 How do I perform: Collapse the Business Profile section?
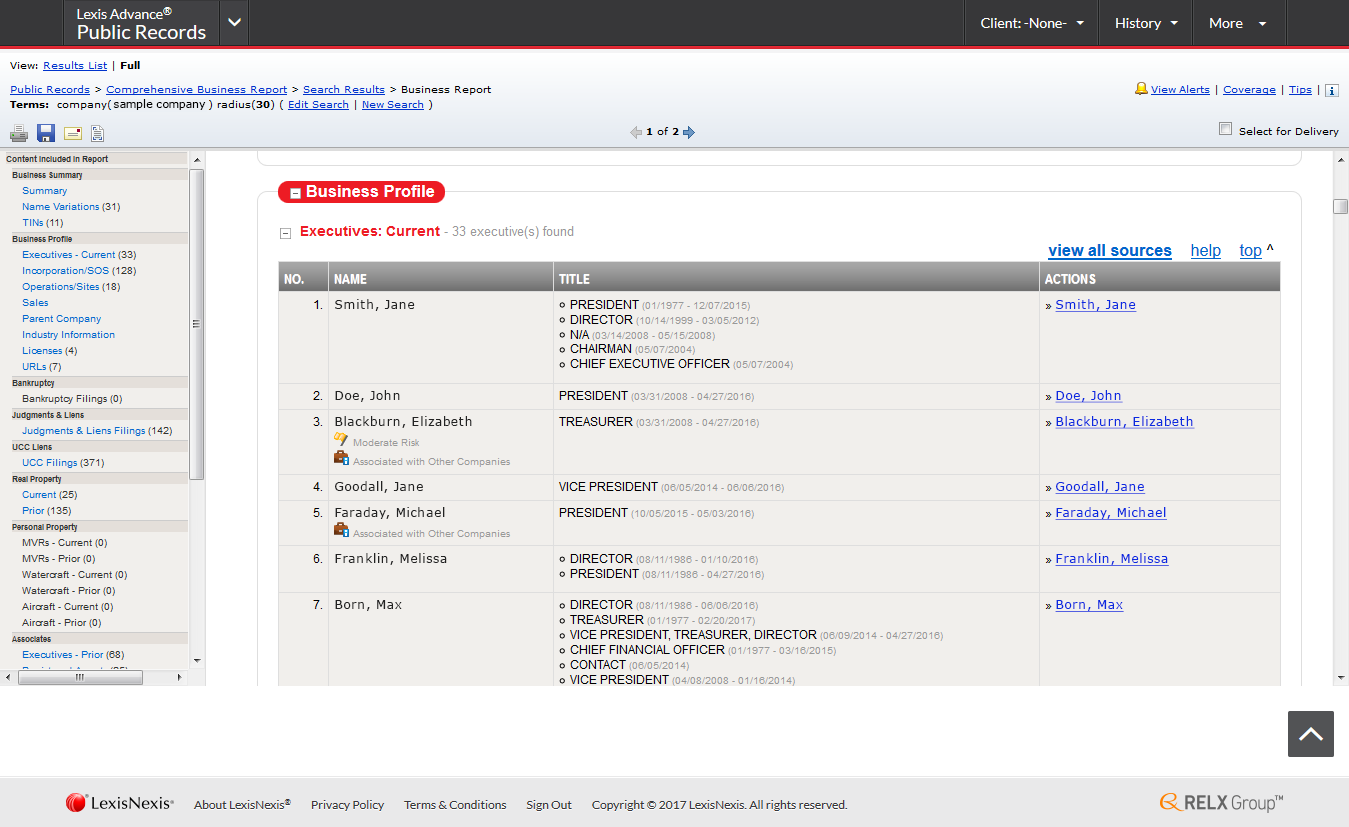[x=295, y=193]
